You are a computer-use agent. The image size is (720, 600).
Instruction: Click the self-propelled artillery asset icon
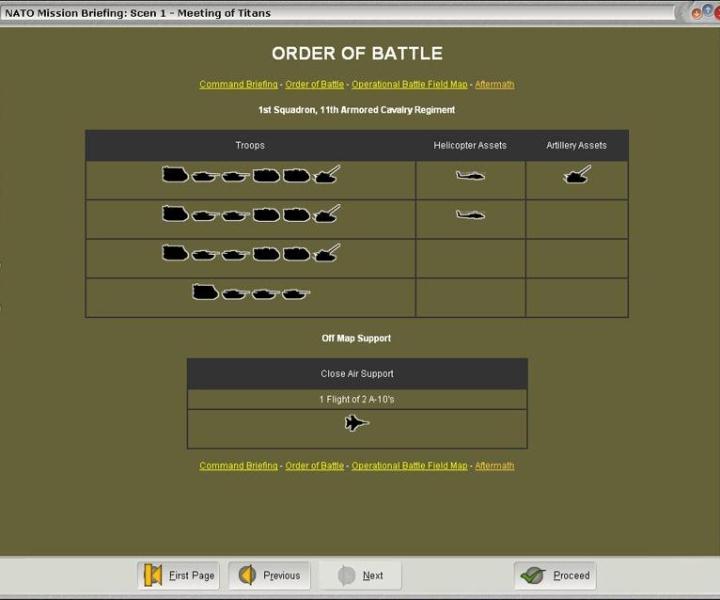point(577,175)
